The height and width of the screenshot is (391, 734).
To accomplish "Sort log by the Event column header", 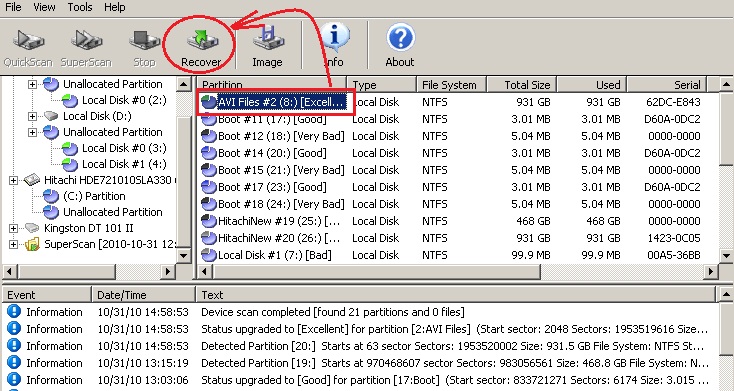I will (x=46, y=295).
